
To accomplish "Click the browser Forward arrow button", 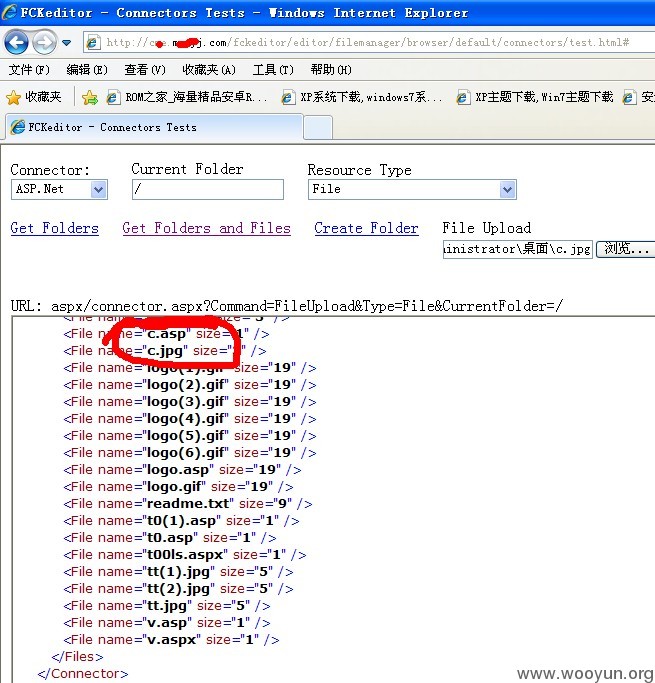I will [44, 43].
